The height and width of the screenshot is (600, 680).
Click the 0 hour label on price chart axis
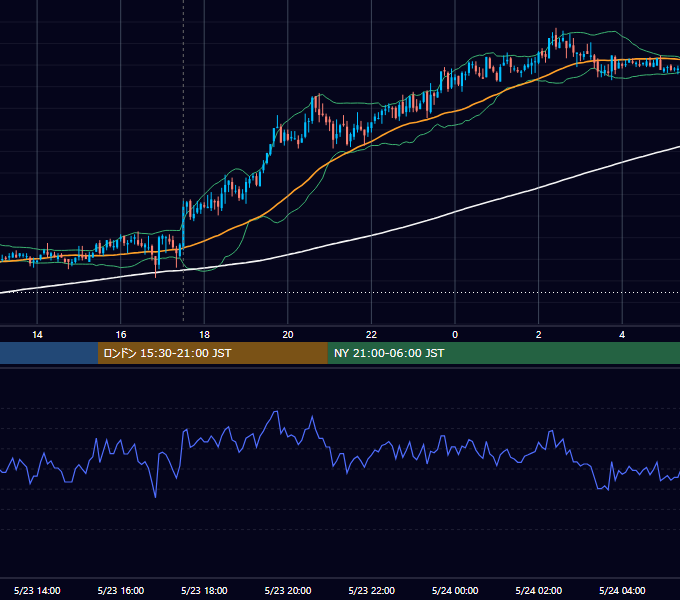pyautogui.click(x=455, y=335)
